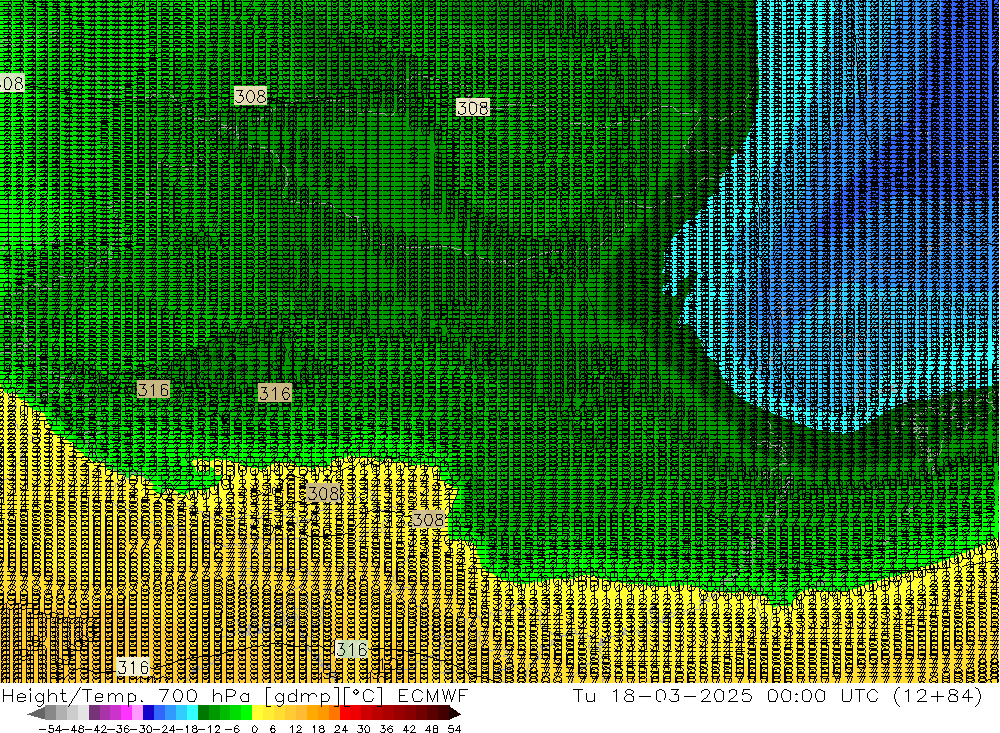Click the '12' legend value
The image size is (1000, 733).
click(x=295, y=729)
